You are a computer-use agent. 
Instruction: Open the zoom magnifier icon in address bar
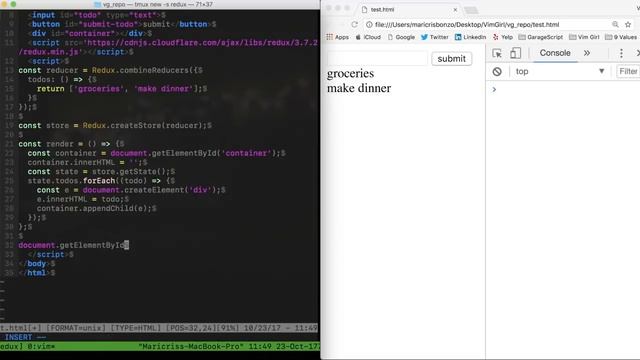615,24
